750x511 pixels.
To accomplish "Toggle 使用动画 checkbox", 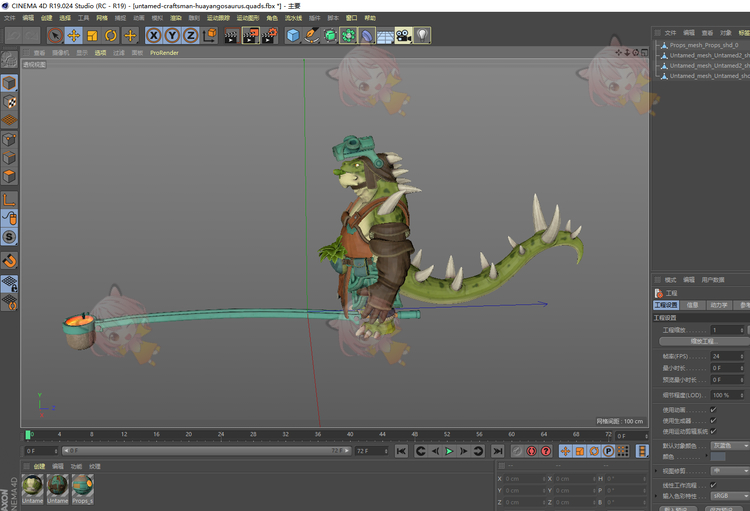I will pos(713,410).
